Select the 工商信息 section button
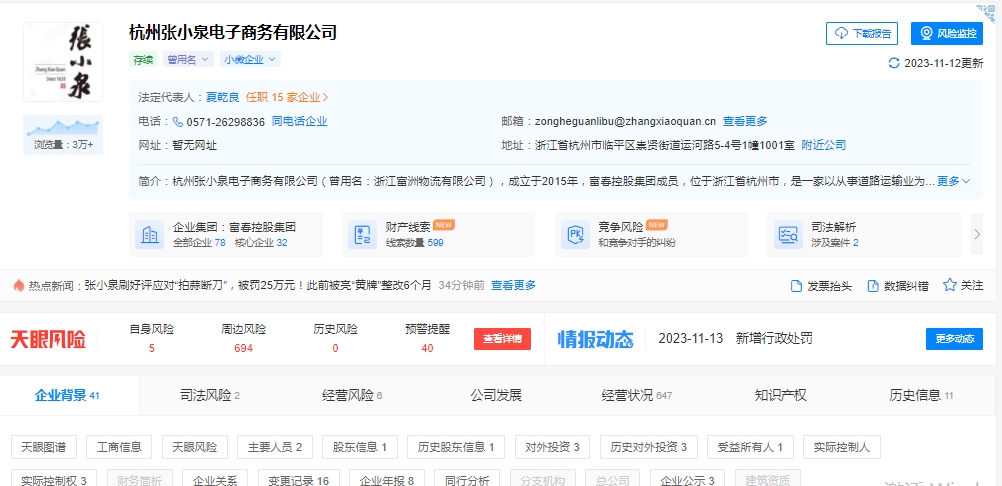 [119, 447]
